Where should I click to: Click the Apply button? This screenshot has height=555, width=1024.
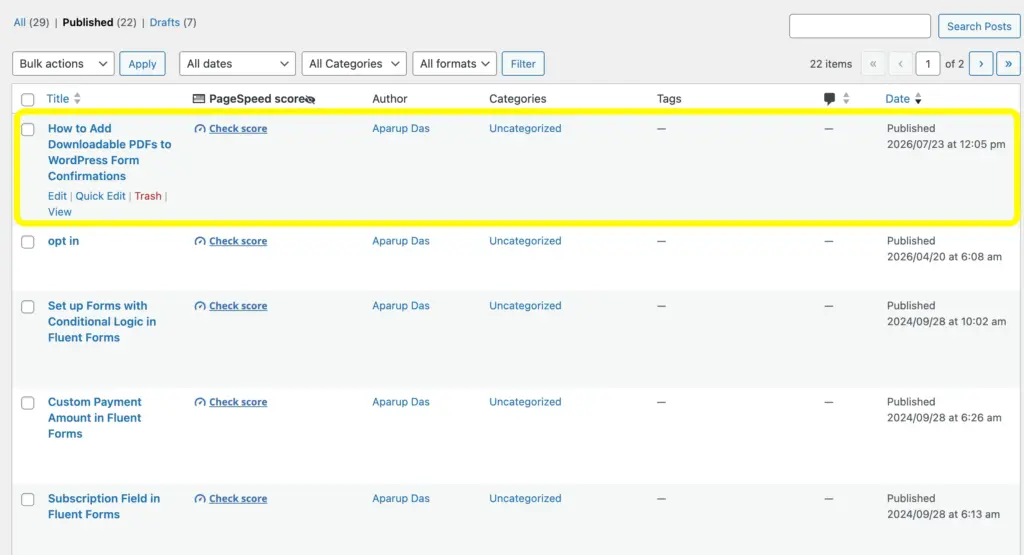click(x=142, y=63)
